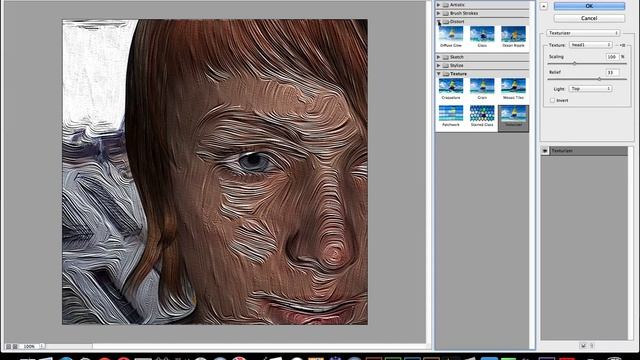Screen dimensions: 640x360
Task: Zoom out the preview with minus button
Action: [8, 347]
